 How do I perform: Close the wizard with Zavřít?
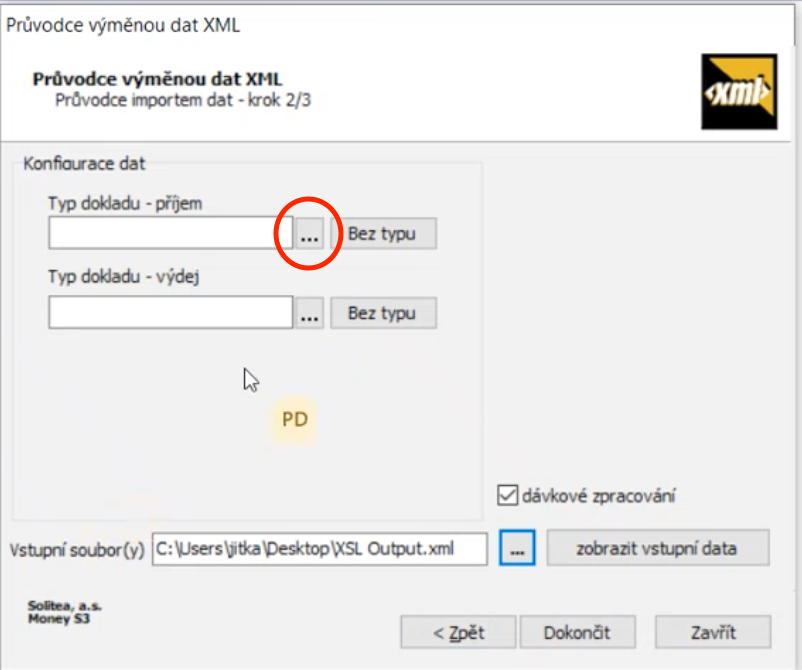tap(713, 633)
